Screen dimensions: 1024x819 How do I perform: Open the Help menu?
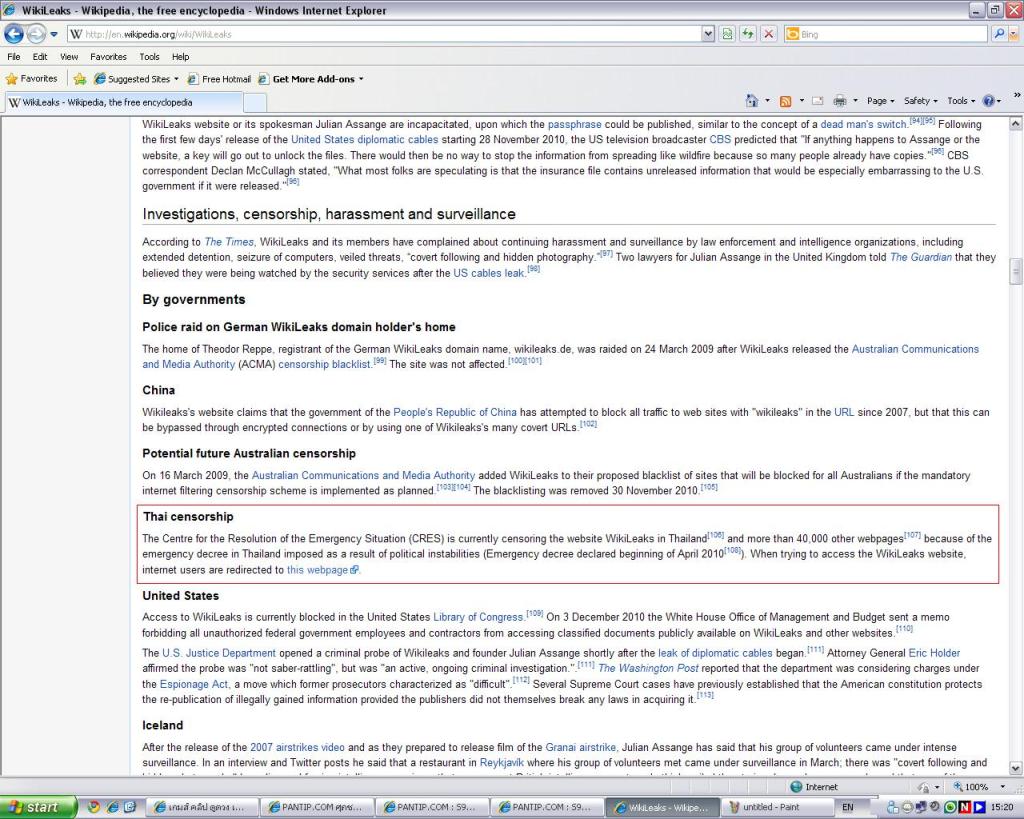click(x=180, y=57)
